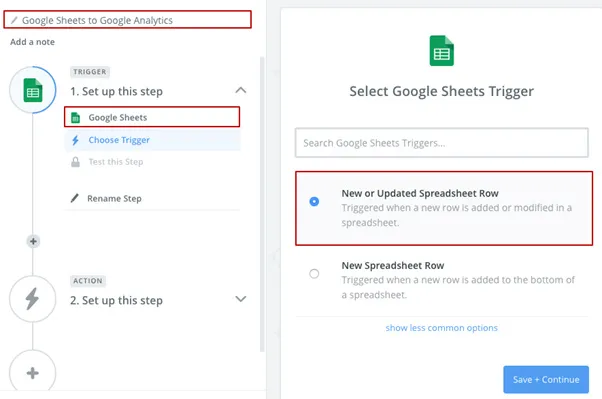Viewport: 602px width, 399px height.
Task: Click the large Google Sheets logo in right panel
Action: point(442,51)
